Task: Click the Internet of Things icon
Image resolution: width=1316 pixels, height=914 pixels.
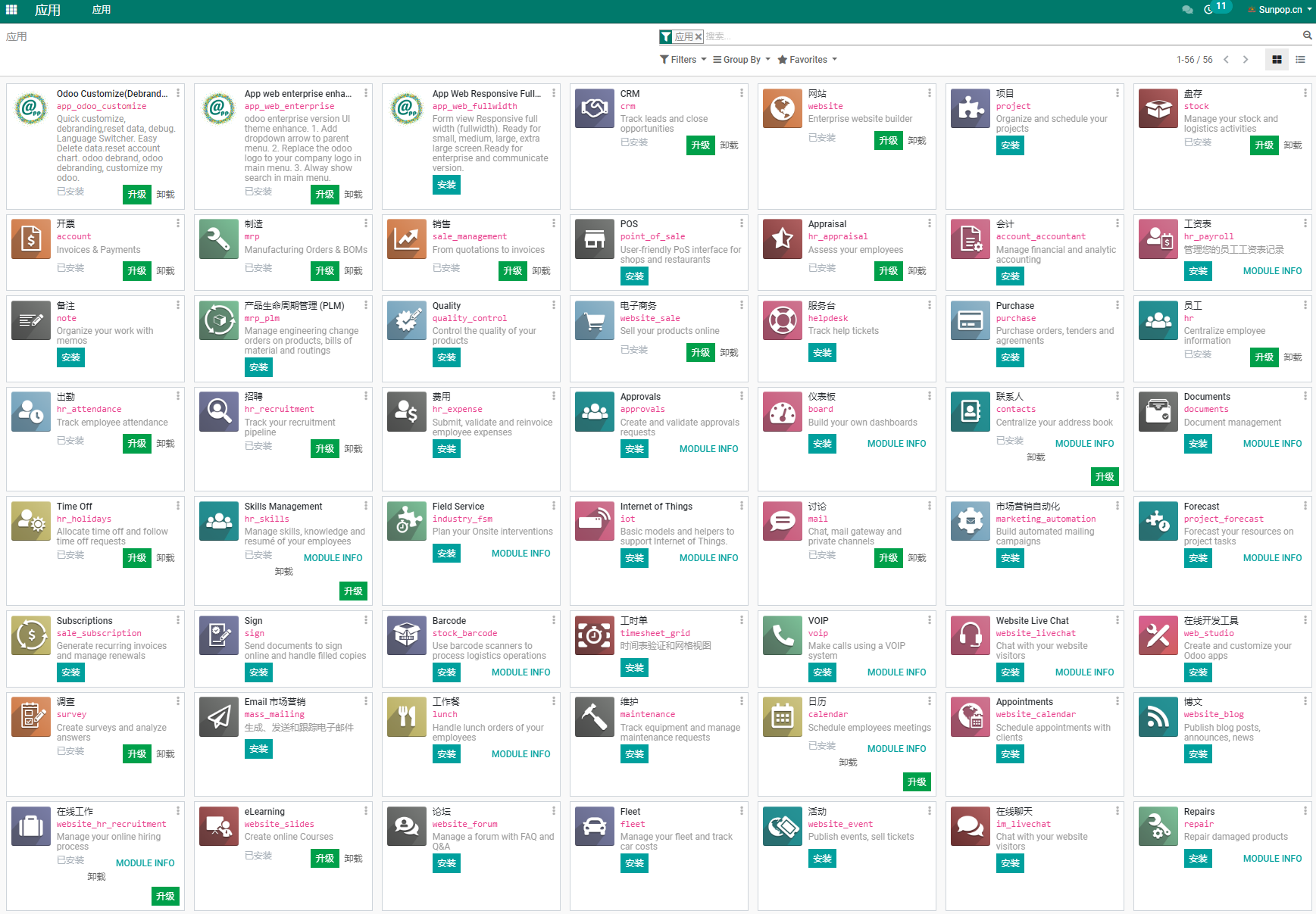Action: click(595, 521)
